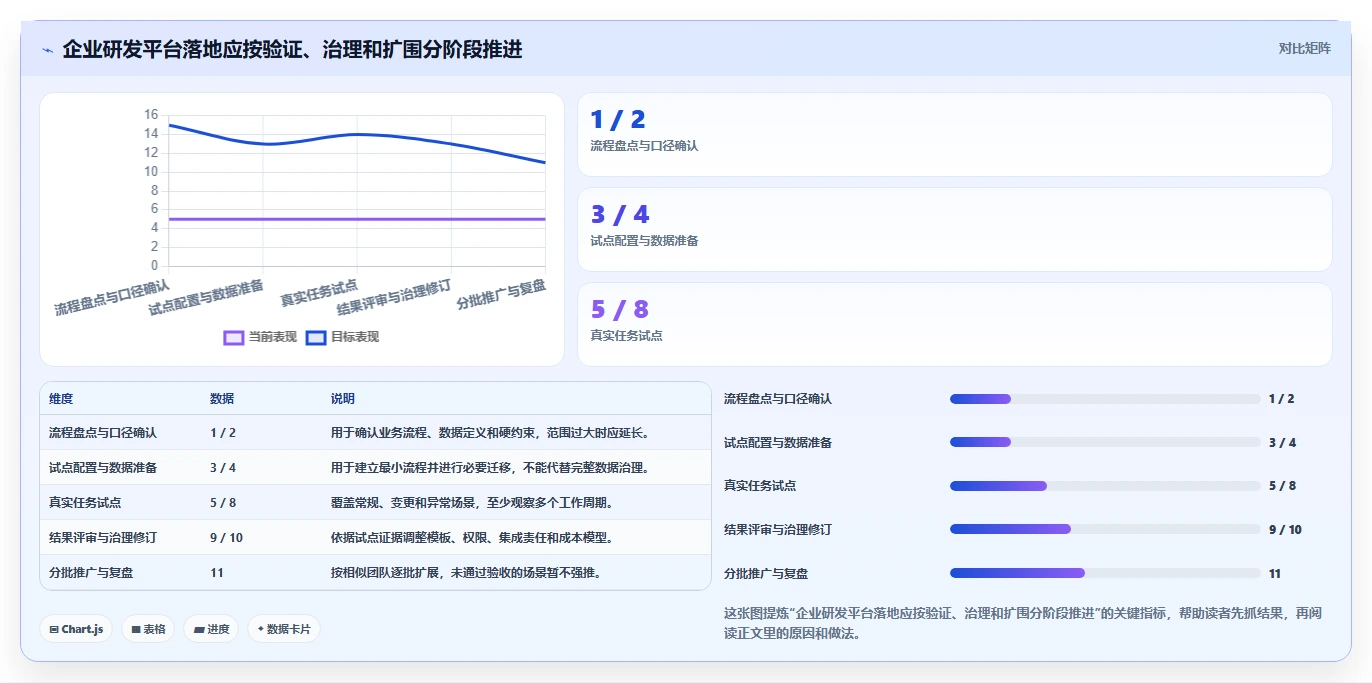The width and height of the screenshot is (1372, 683).
Task: Click the 分批推广与复盘 label beside its progress bar
Action: point(766,573)
